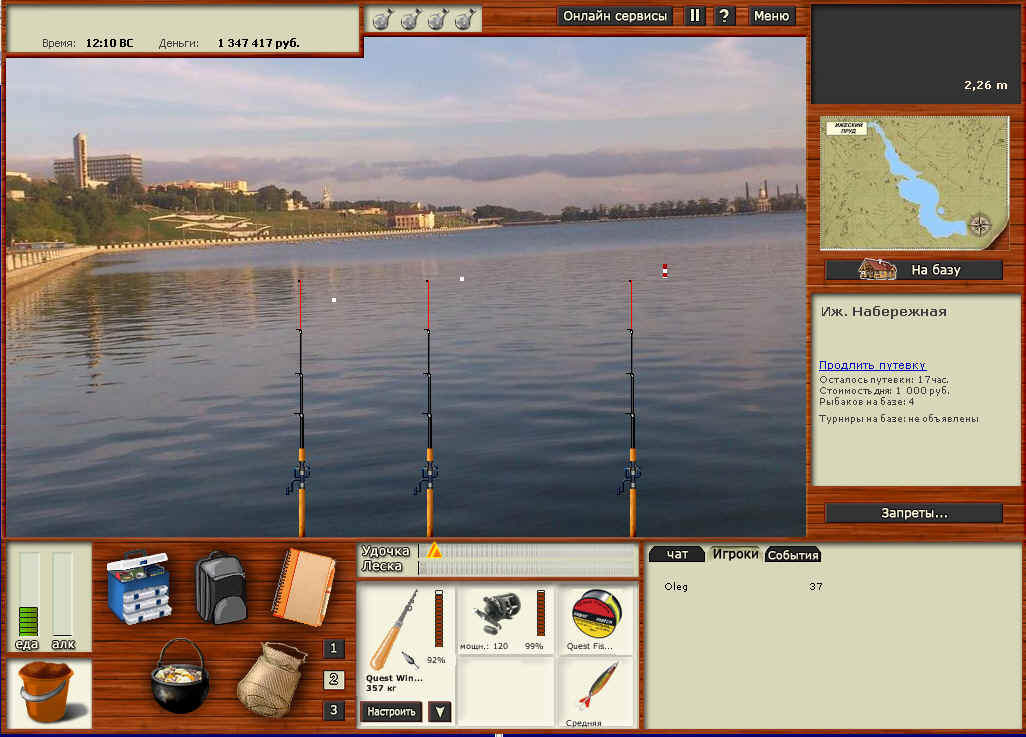The width and height of the screenshot is (1026, 737).
Task: Click the Удочка rod tension bar
Action: [x=527, y=551]
